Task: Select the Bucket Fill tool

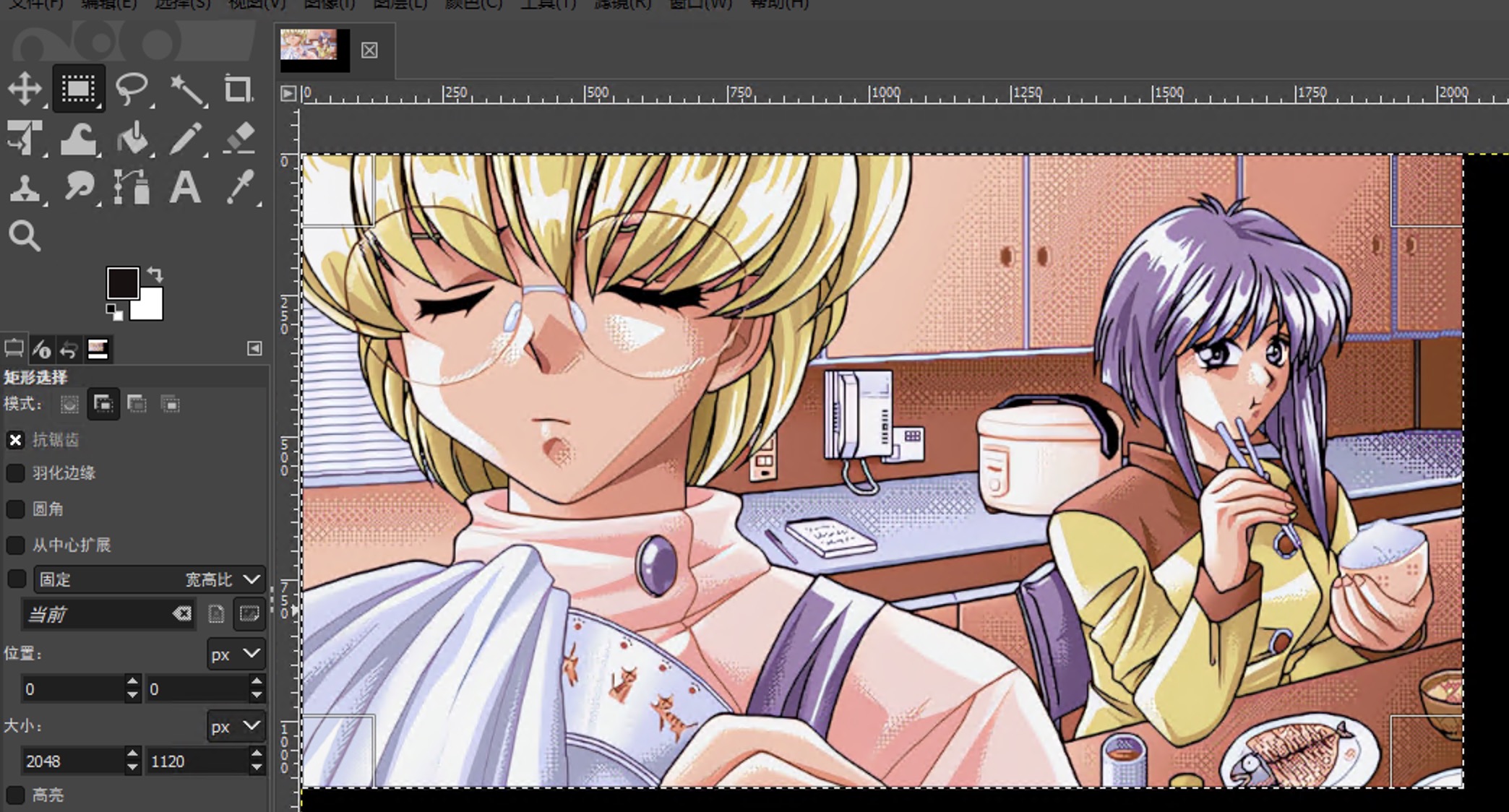Action: point(132,139)
